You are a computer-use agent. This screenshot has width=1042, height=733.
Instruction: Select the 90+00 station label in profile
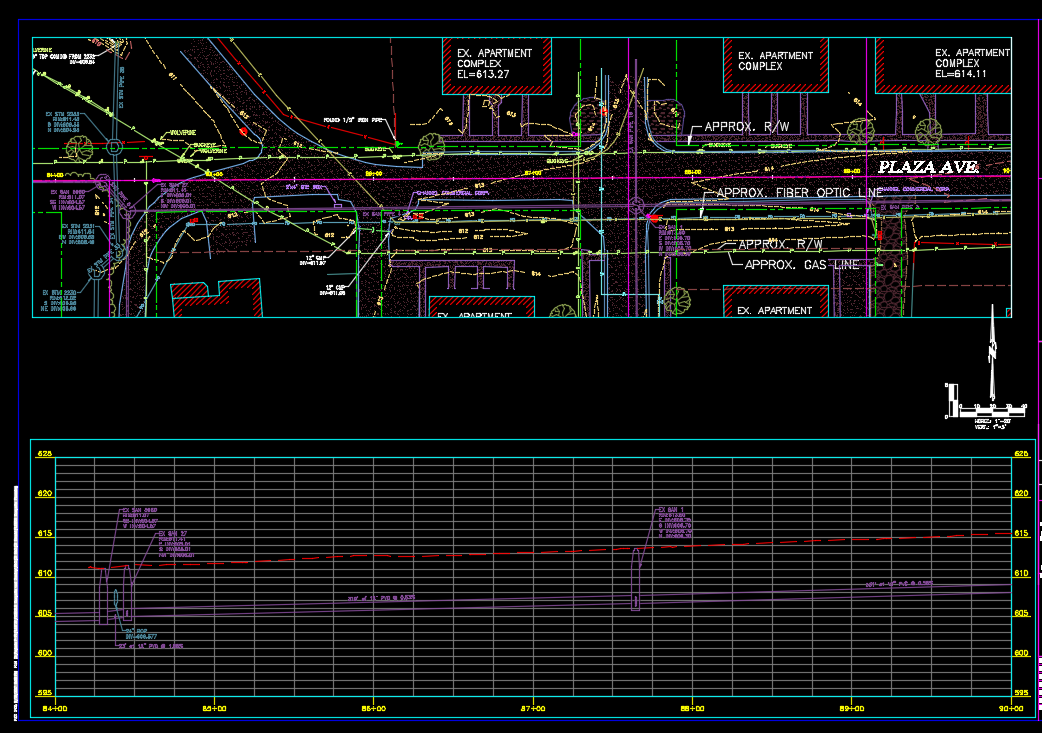click(x=1011, y=708)
